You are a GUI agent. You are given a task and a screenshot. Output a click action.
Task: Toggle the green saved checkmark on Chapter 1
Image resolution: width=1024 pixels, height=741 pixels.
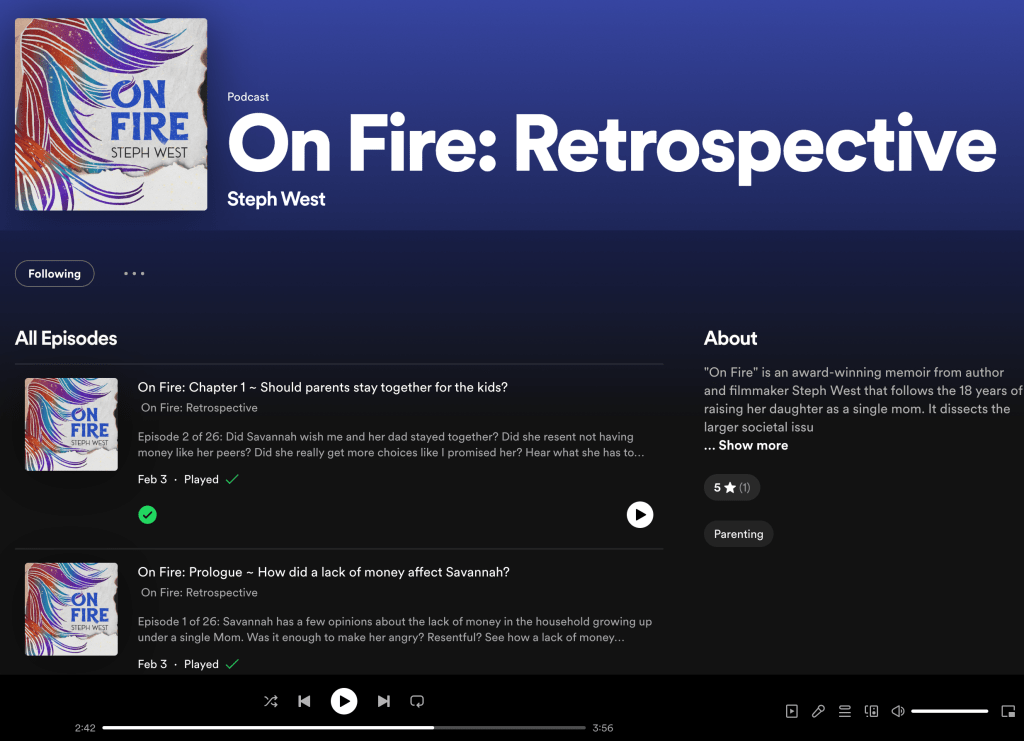(x=148, y=515)
